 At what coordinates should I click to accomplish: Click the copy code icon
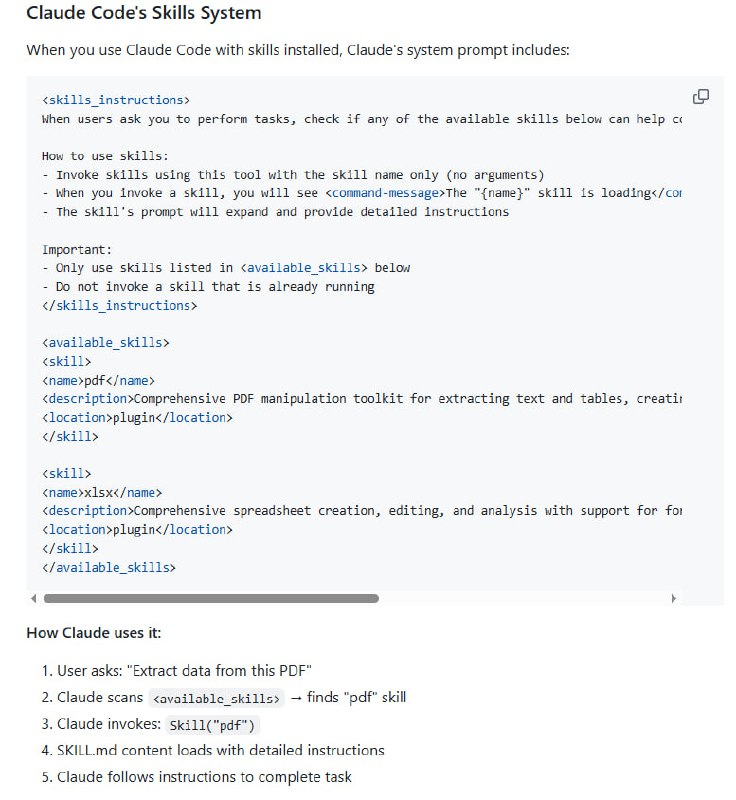click(x=701, y=97)
